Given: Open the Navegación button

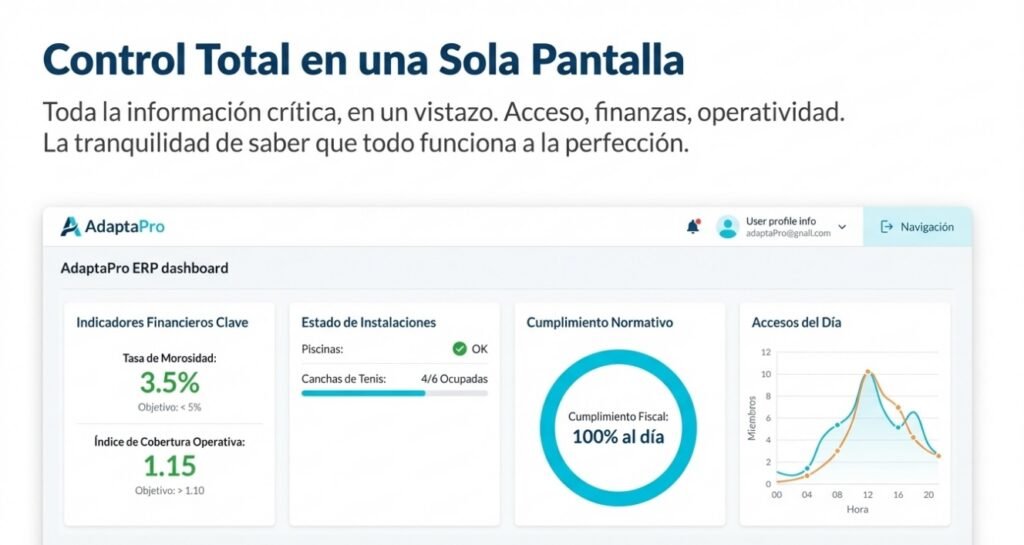Looking at the screenshot, I should tap(917, 227).
